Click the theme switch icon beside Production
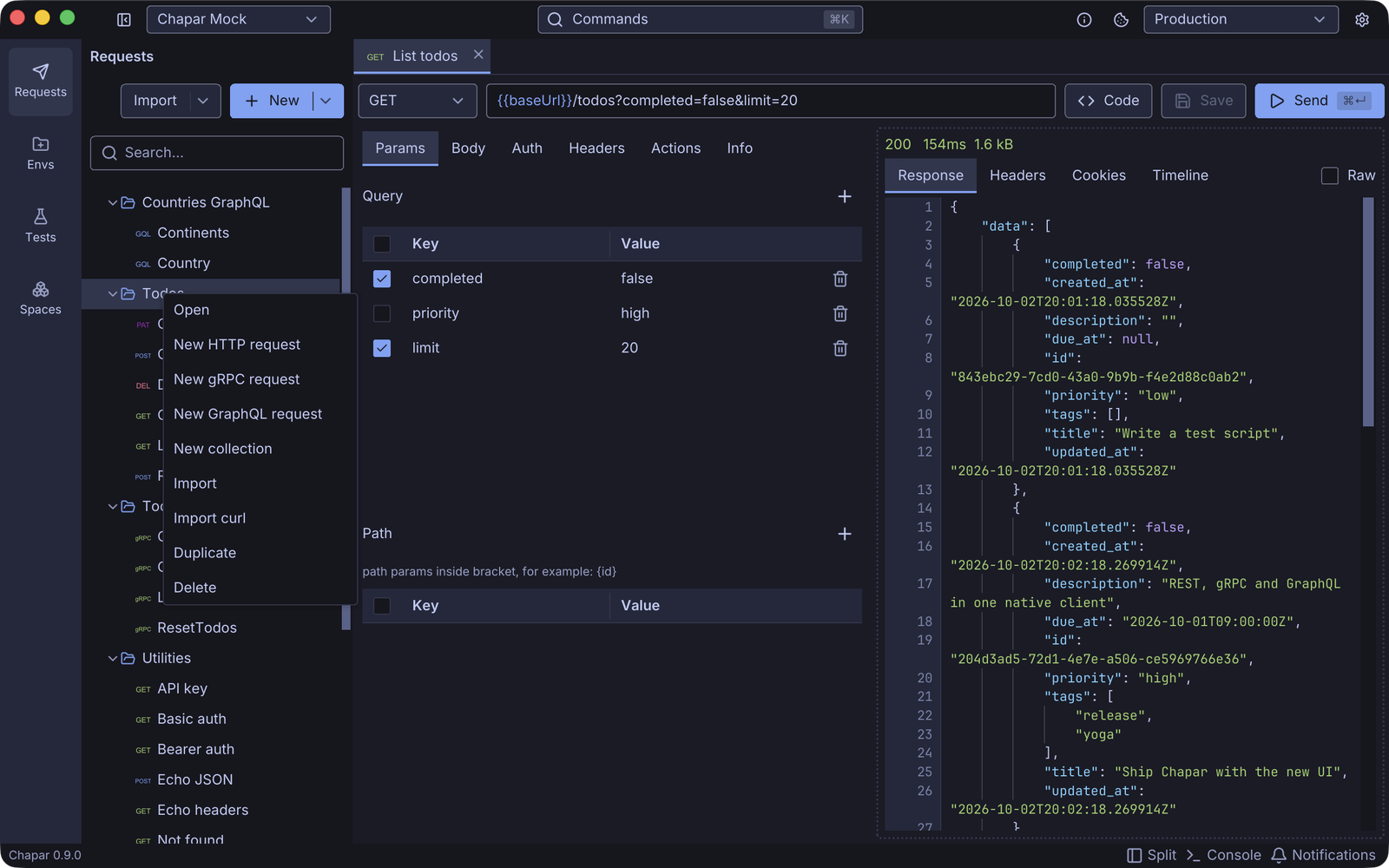1389x868 pixels. click(x=1122, y=19)
